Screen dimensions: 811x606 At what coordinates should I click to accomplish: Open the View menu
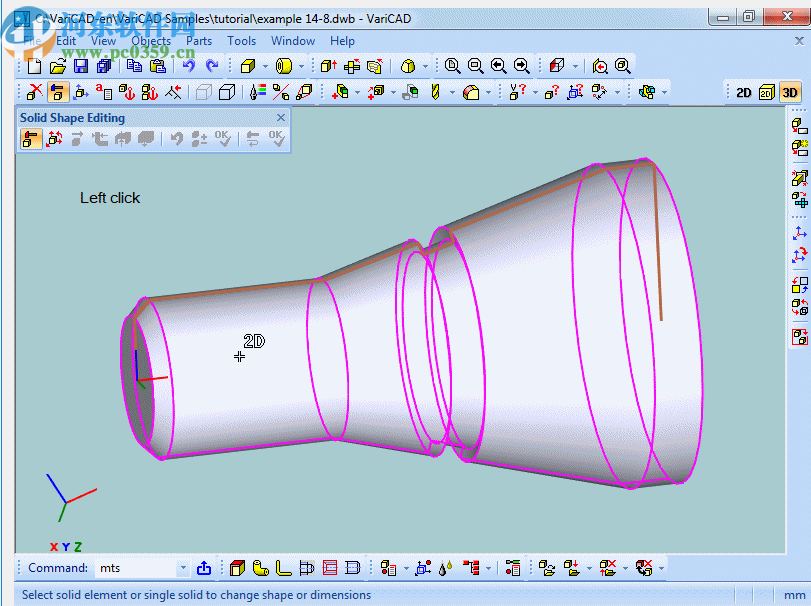(x=103, y=41)
